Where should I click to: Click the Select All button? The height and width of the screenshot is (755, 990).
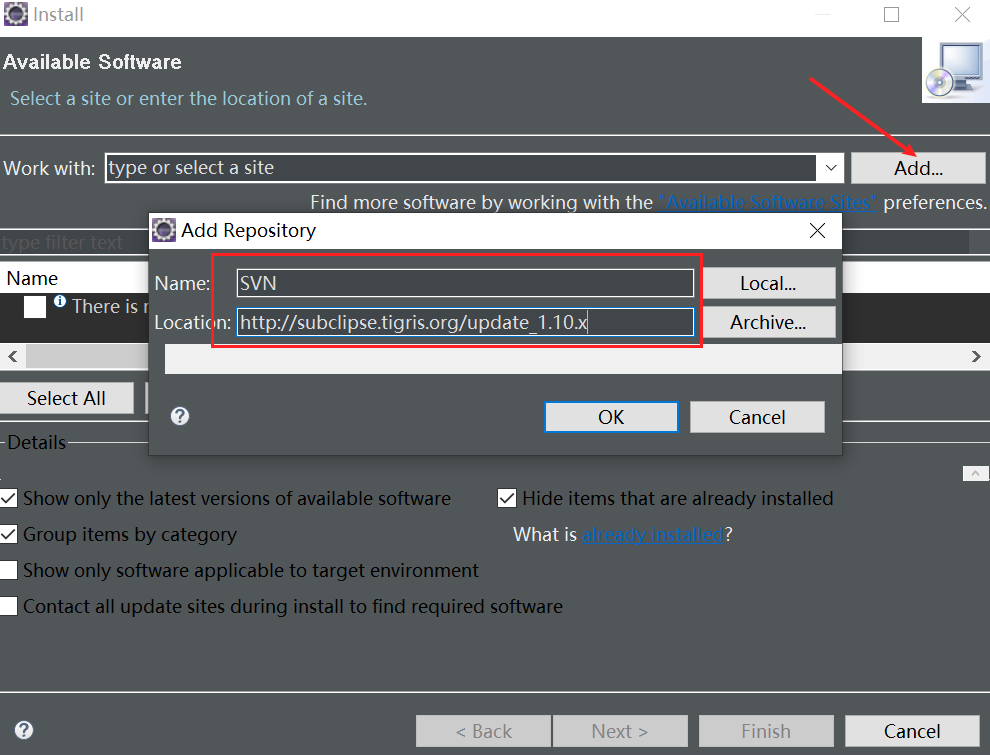point(66,397)
